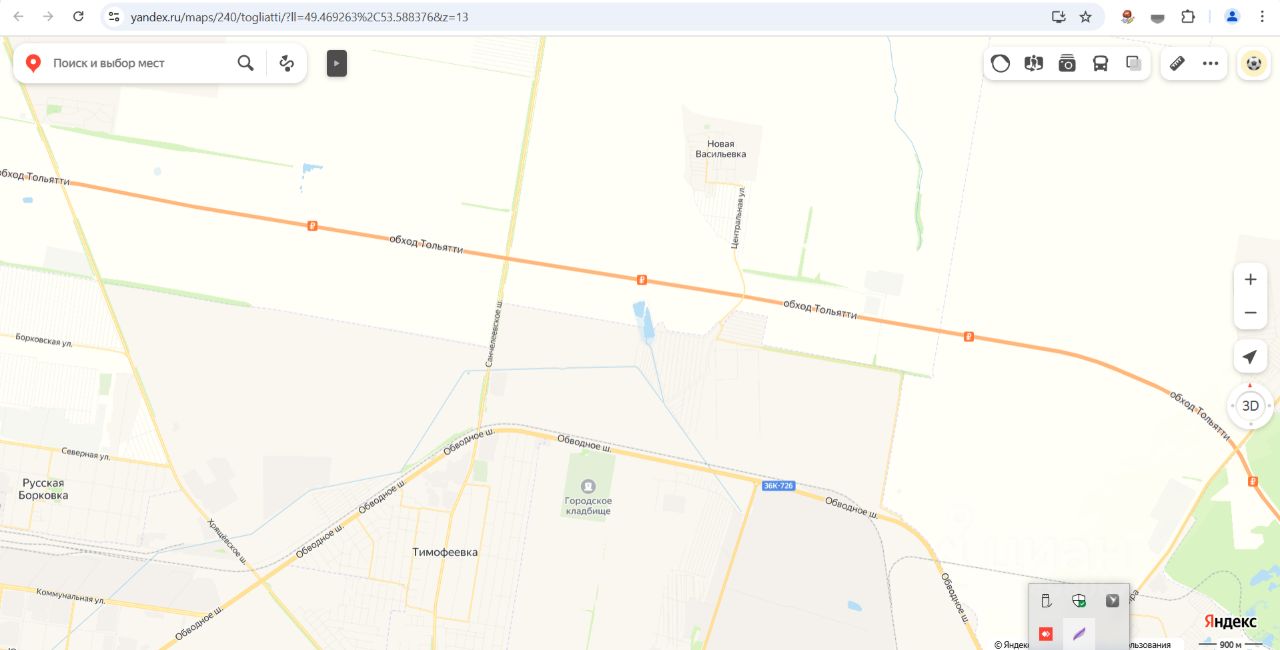Open the three-dots more menu on map
1280x650 pixels.
click(x=1210, y=63)
